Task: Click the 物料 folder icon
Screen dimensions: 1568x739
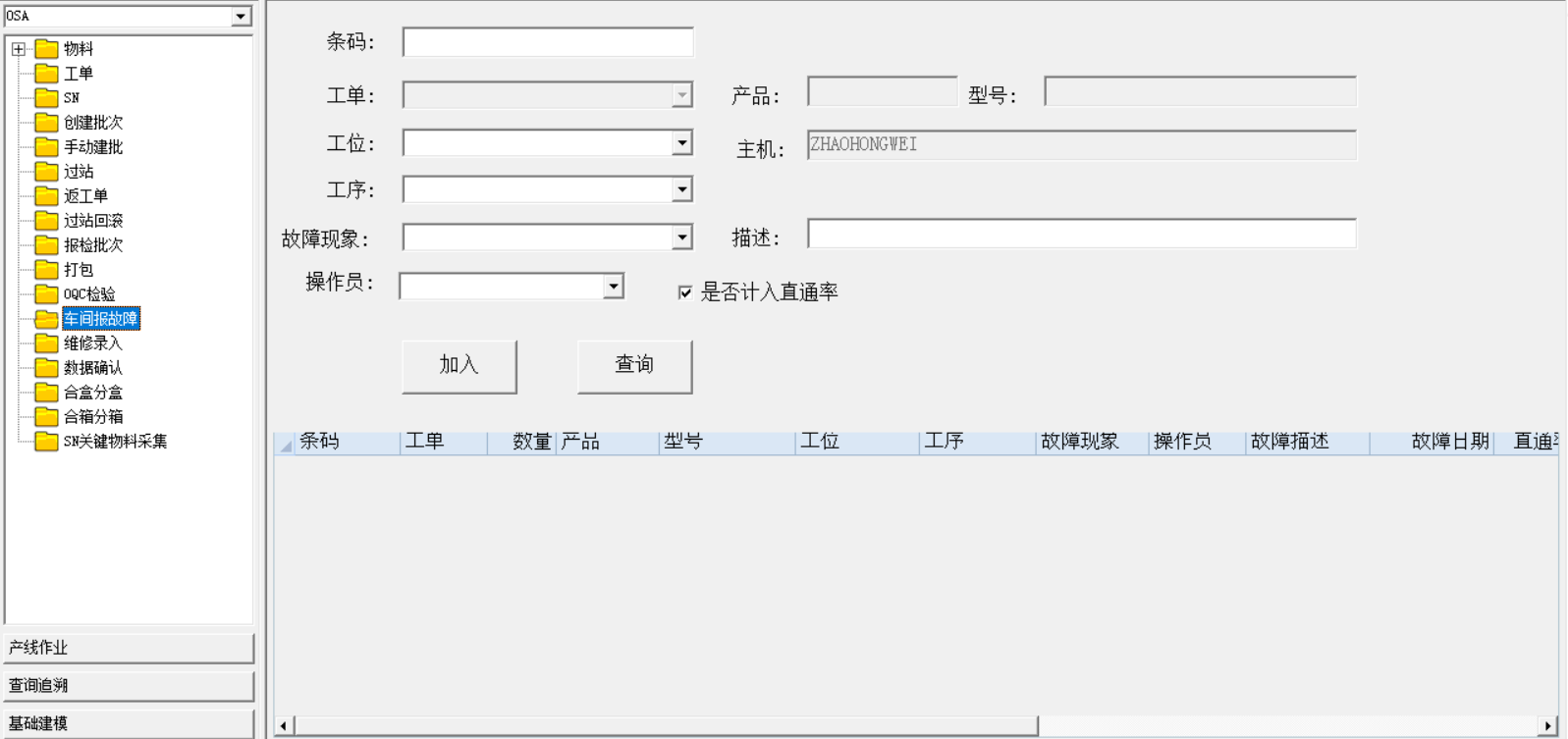Action: 46,49
